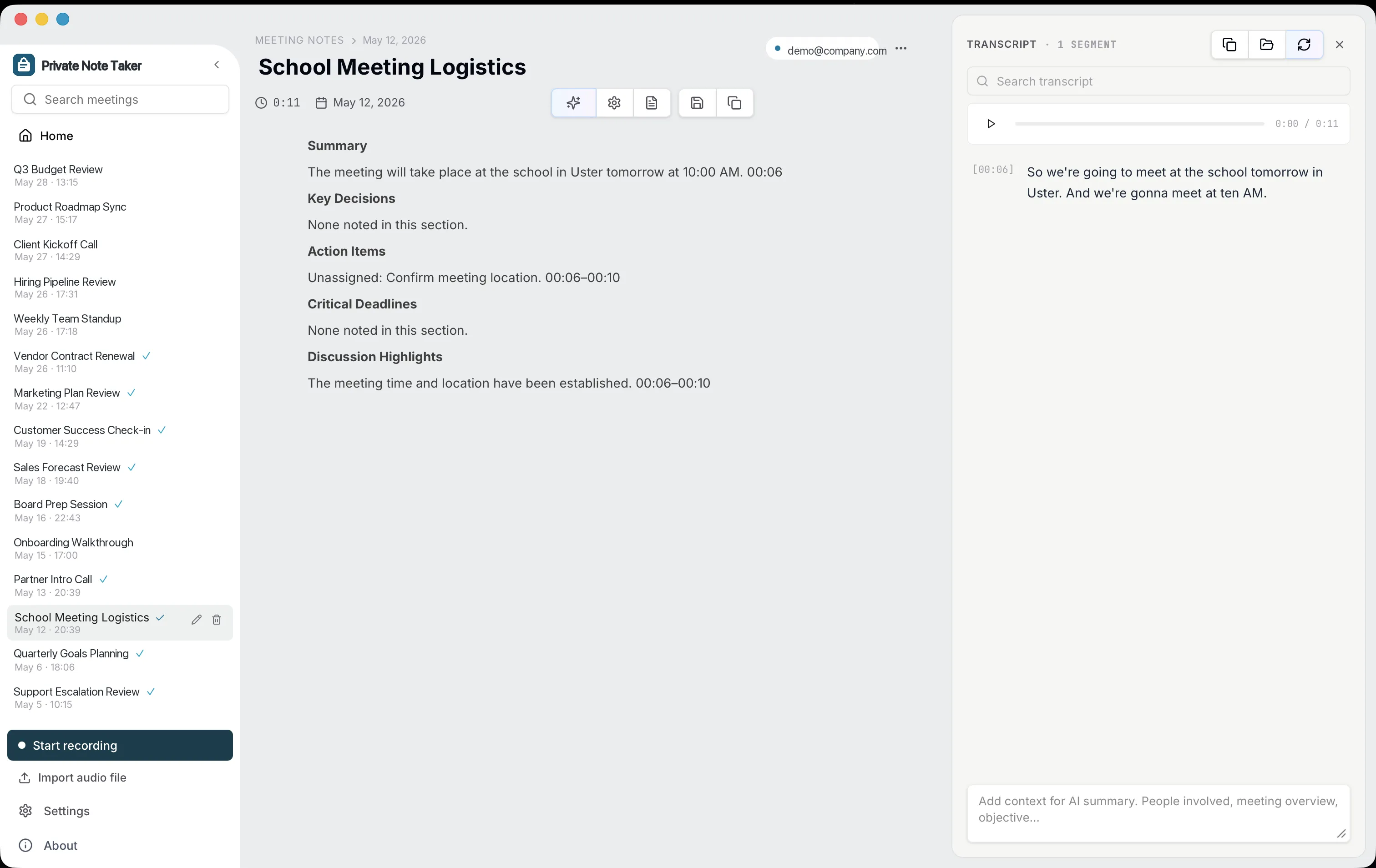
Task: Open Sales Forecast Review meeting
Action: 120,474
